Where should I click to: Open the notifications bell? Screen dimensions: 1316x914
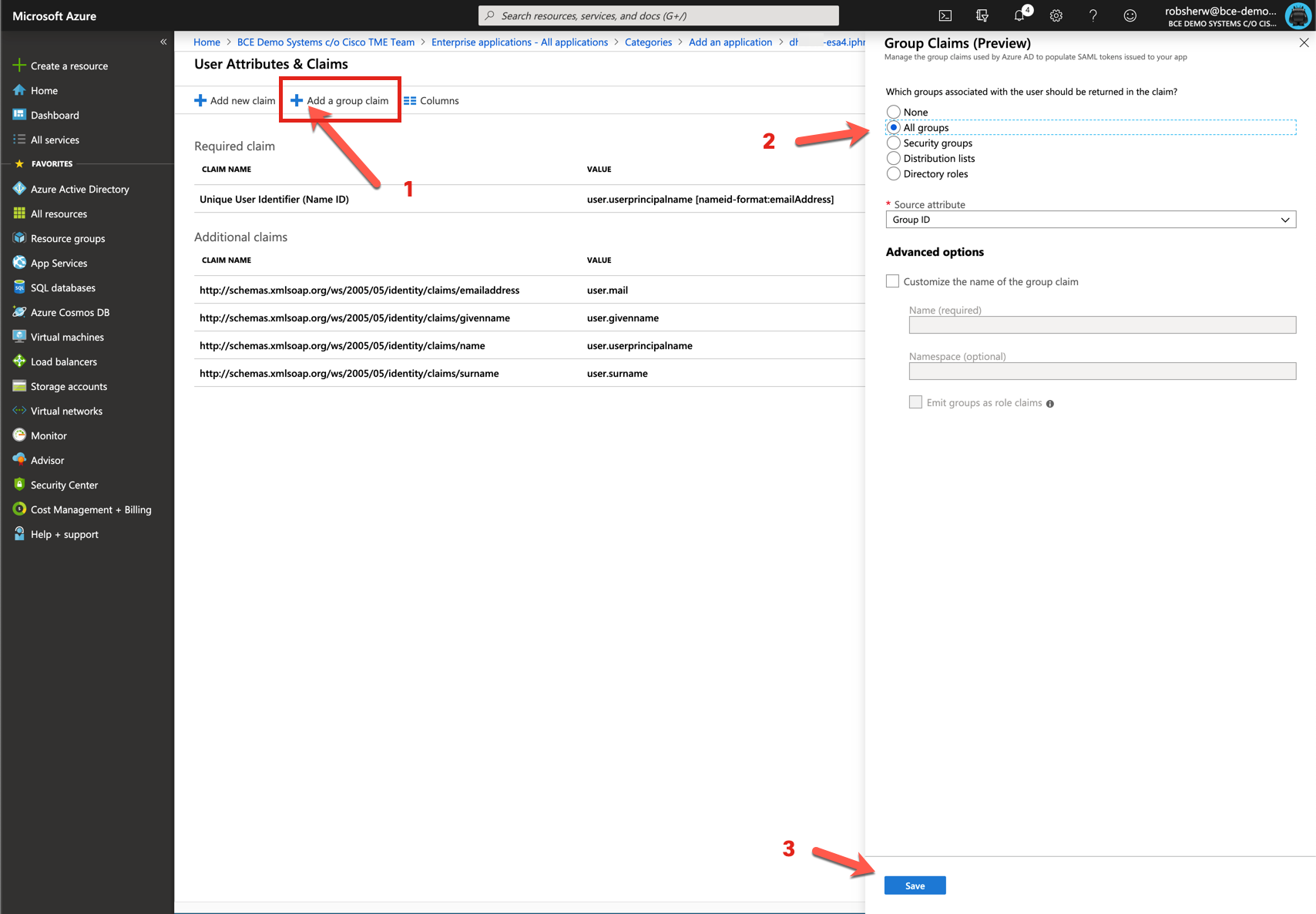coord(1021,15)
